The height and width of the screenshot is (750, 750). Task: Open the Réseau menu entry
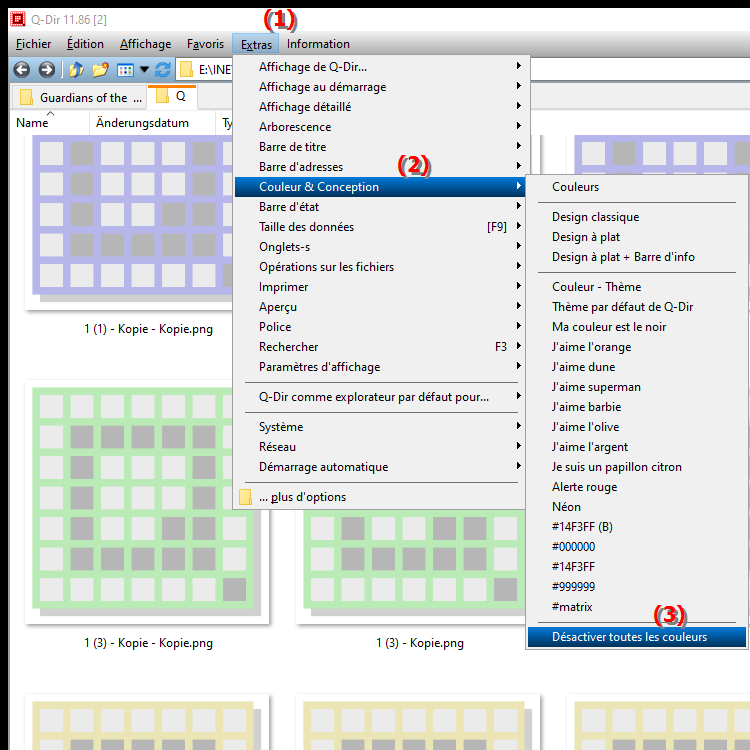click(381, 447)
